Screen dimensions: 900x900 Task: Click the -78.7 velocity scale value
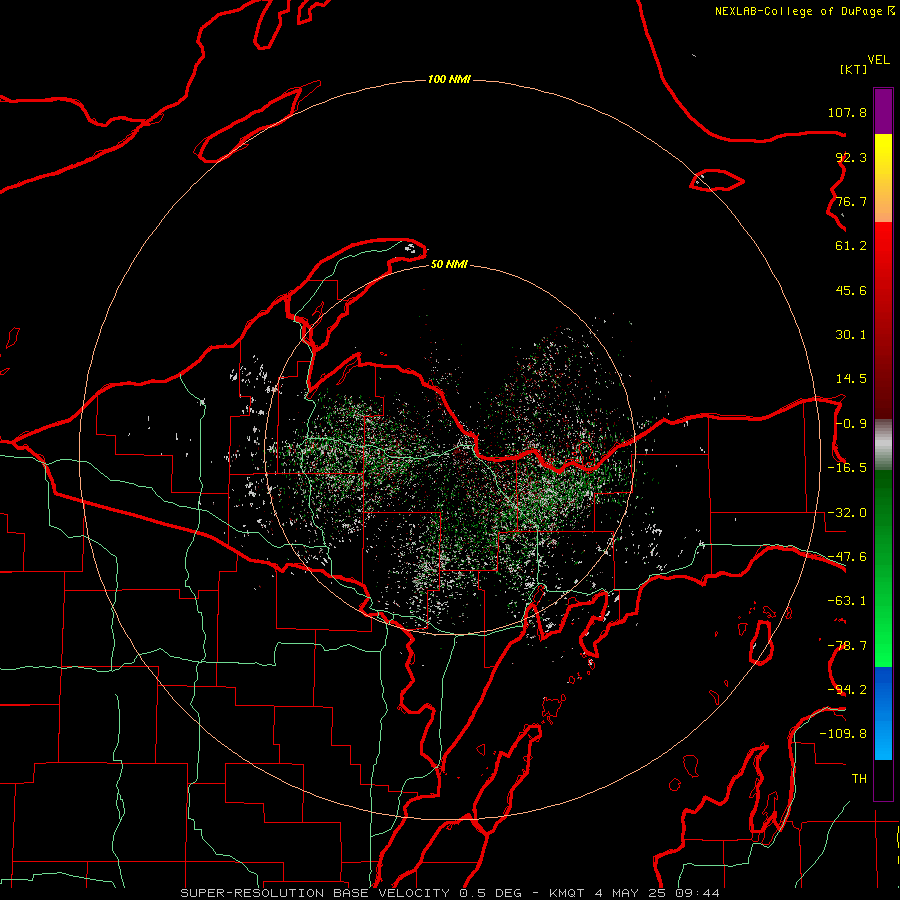[x=847, y=646]
